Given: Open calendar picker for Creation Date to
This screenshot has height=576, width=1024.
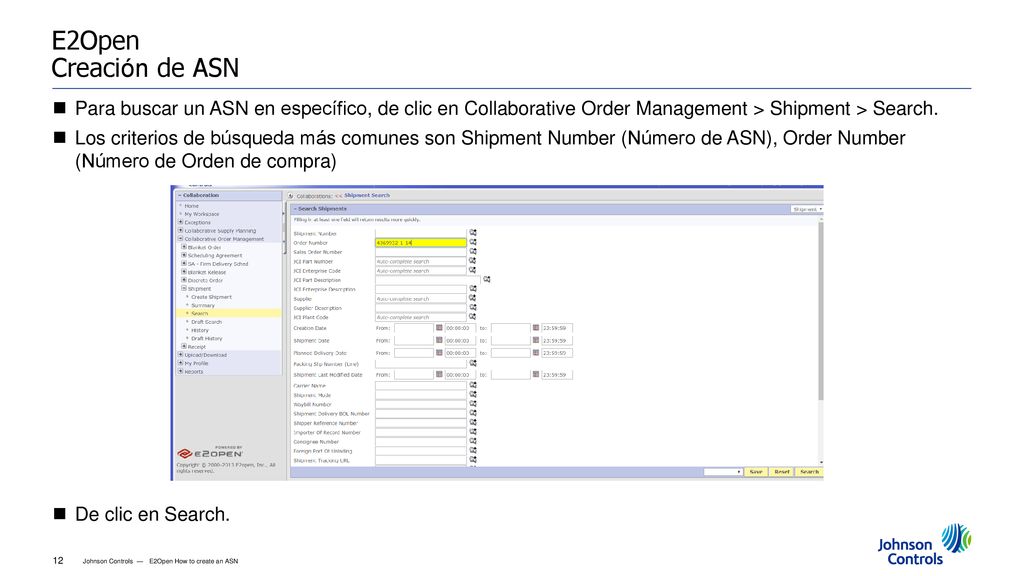Looking at the screenshot, I should (536, 328).
